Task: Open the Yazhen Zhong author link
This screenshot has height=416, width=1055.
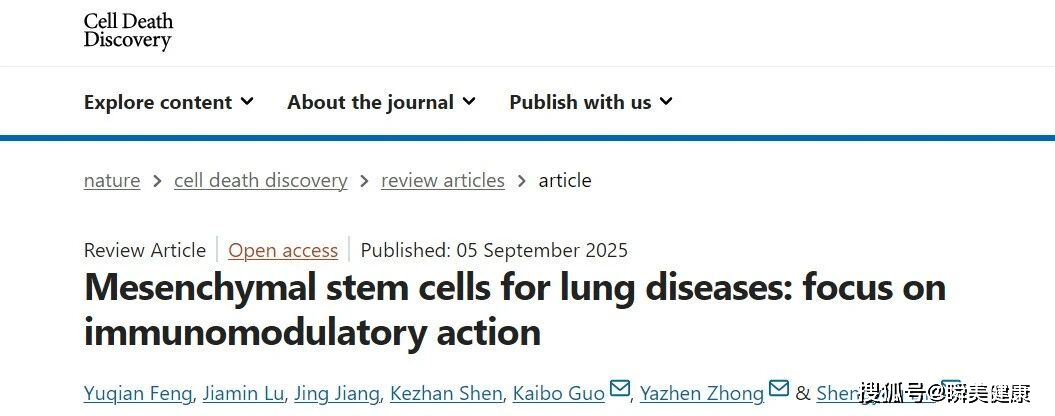Action: coord(702,393)
